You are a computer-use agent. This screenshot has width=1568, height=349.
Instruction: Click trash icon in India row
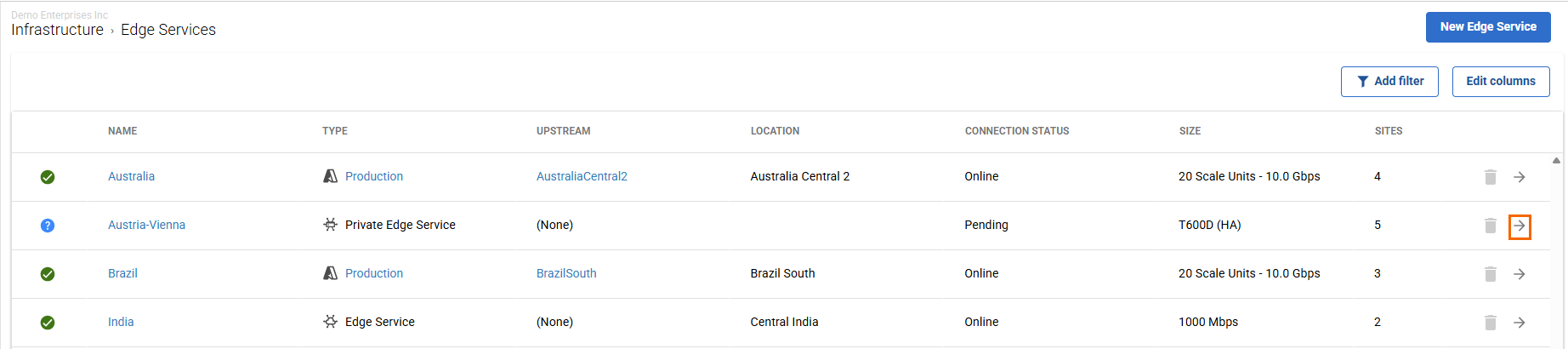tap(1490, 323)
